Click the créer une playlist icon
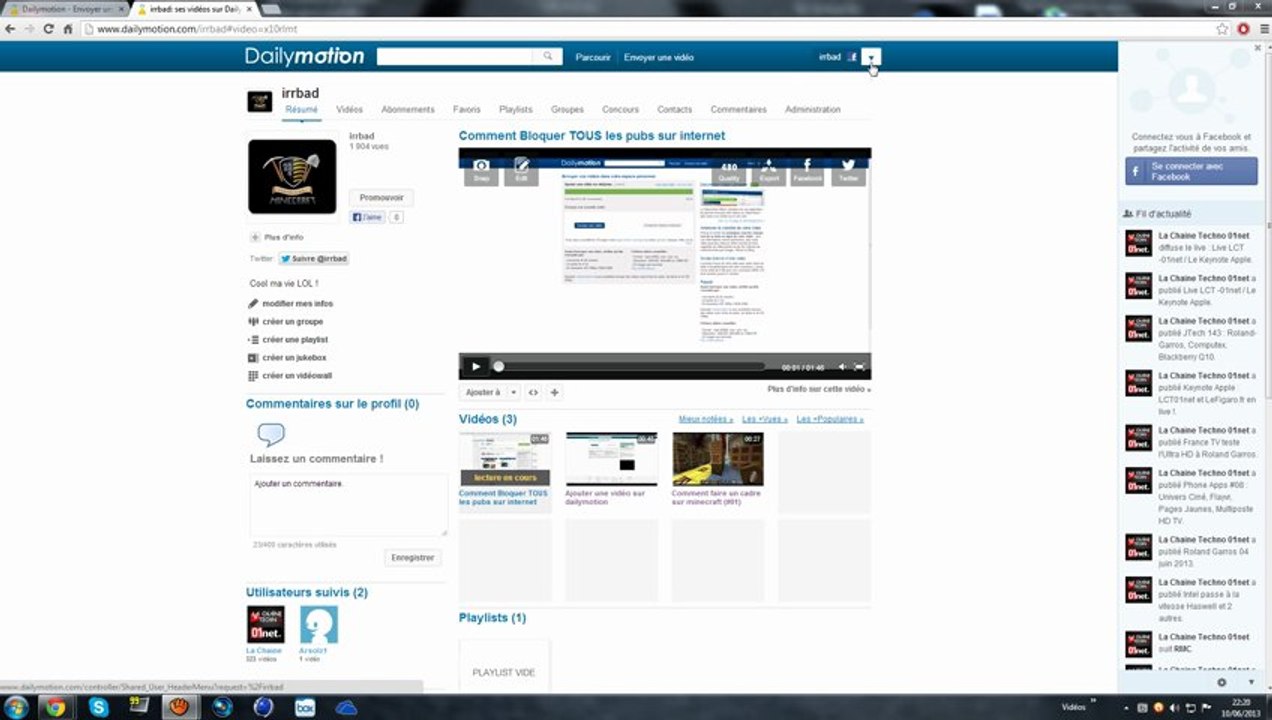The height and width of the screenshot is (720, 1272). (x=253, y=340)
